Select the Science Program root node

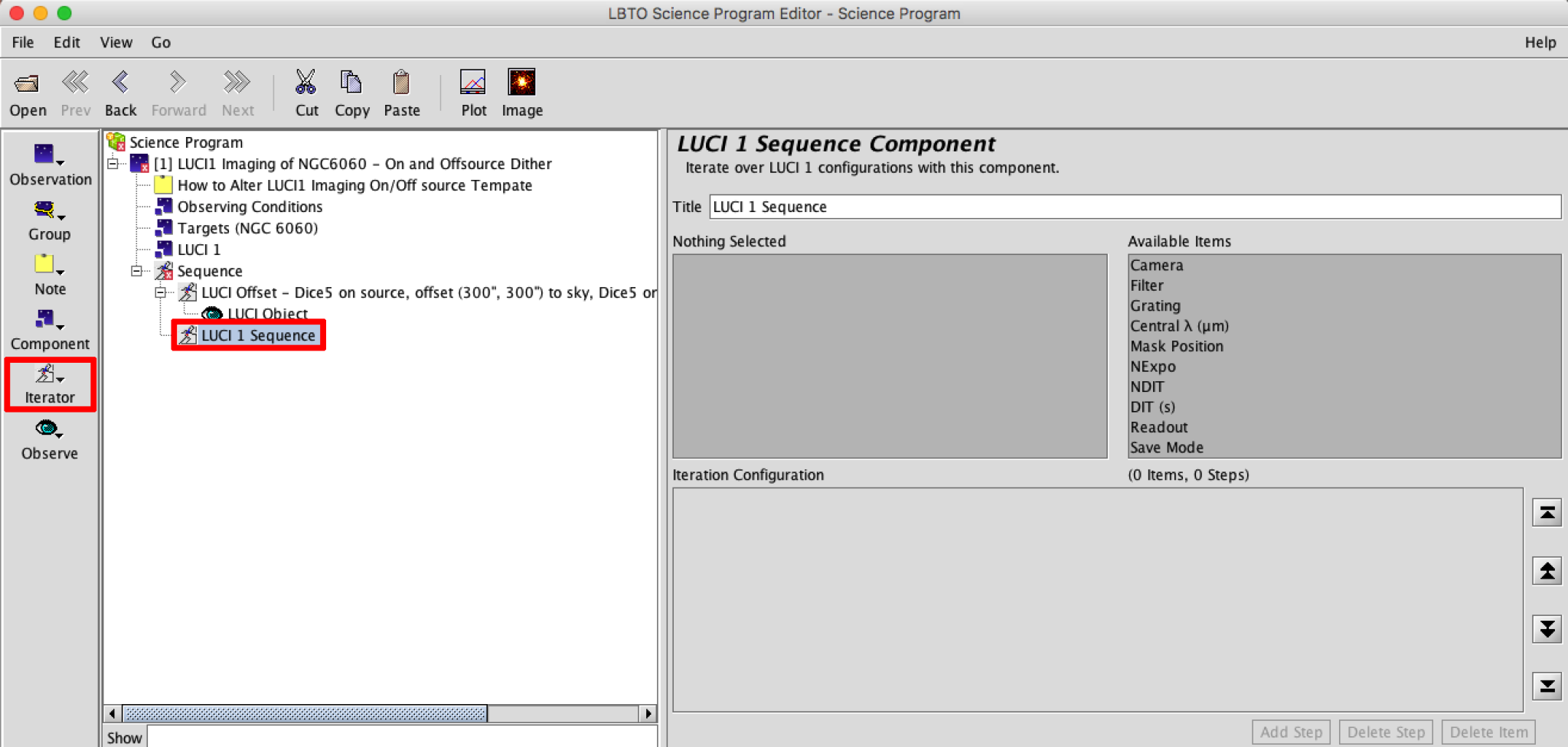pos(186,142)
